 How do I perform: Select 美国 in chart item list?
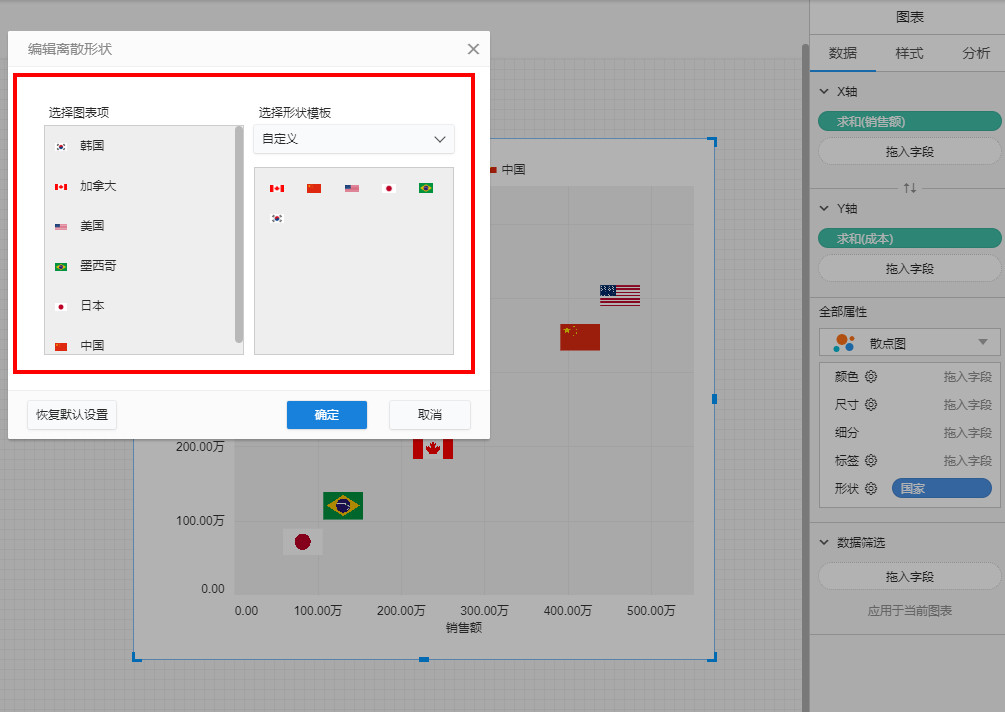[x=140, y=226]
